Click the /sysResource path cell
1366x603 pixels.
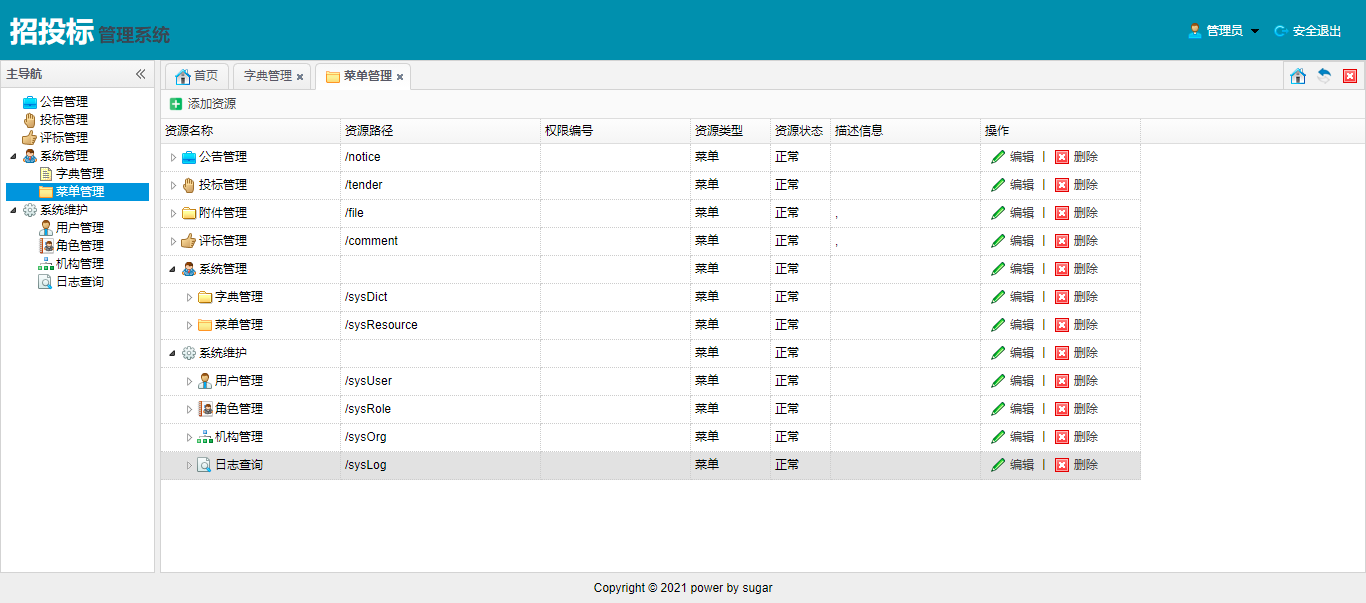[x=441, y=325]
